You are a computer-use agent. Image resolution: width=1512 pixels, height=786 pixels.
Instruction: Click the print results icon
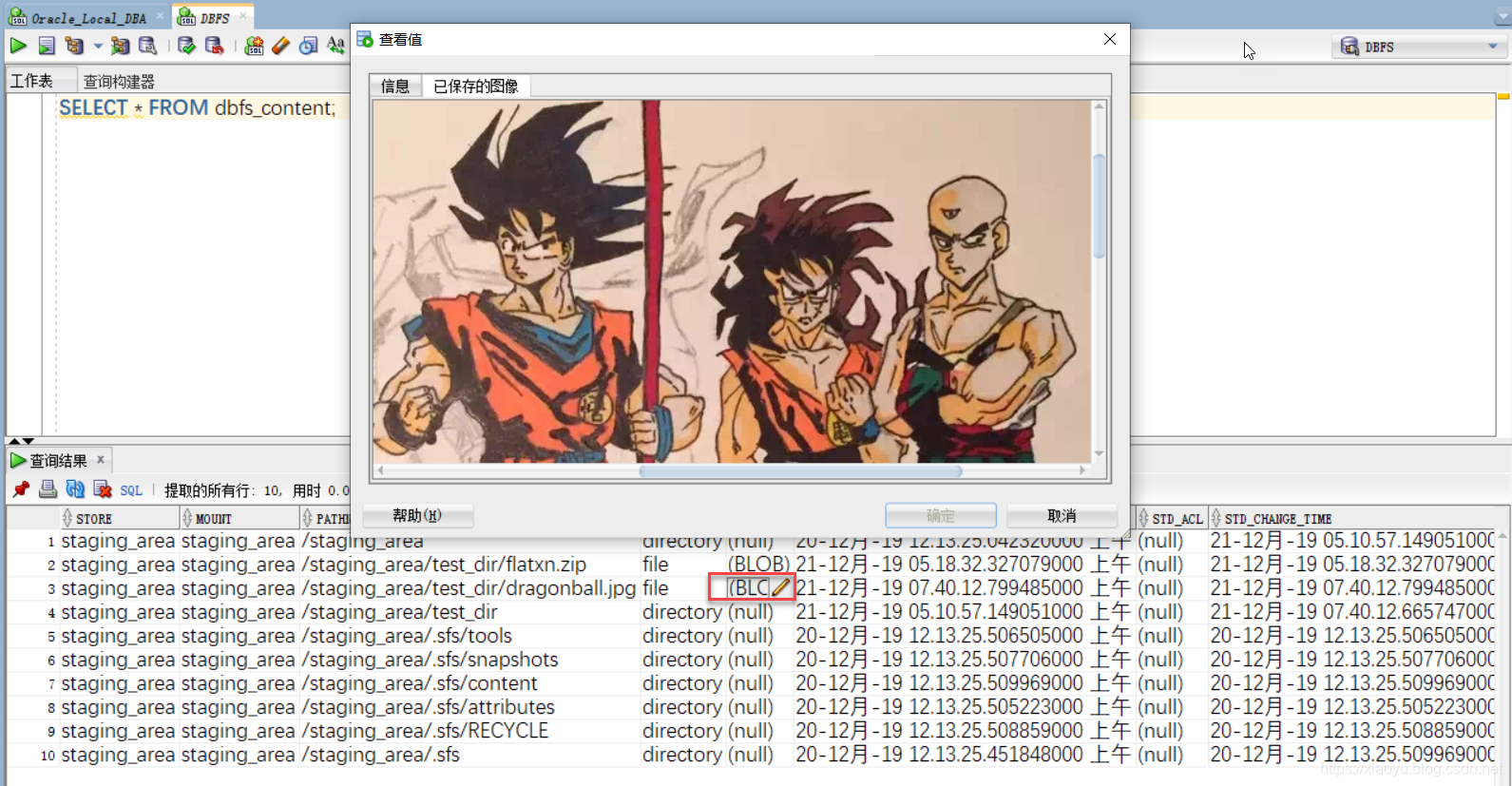coord(48,489)
